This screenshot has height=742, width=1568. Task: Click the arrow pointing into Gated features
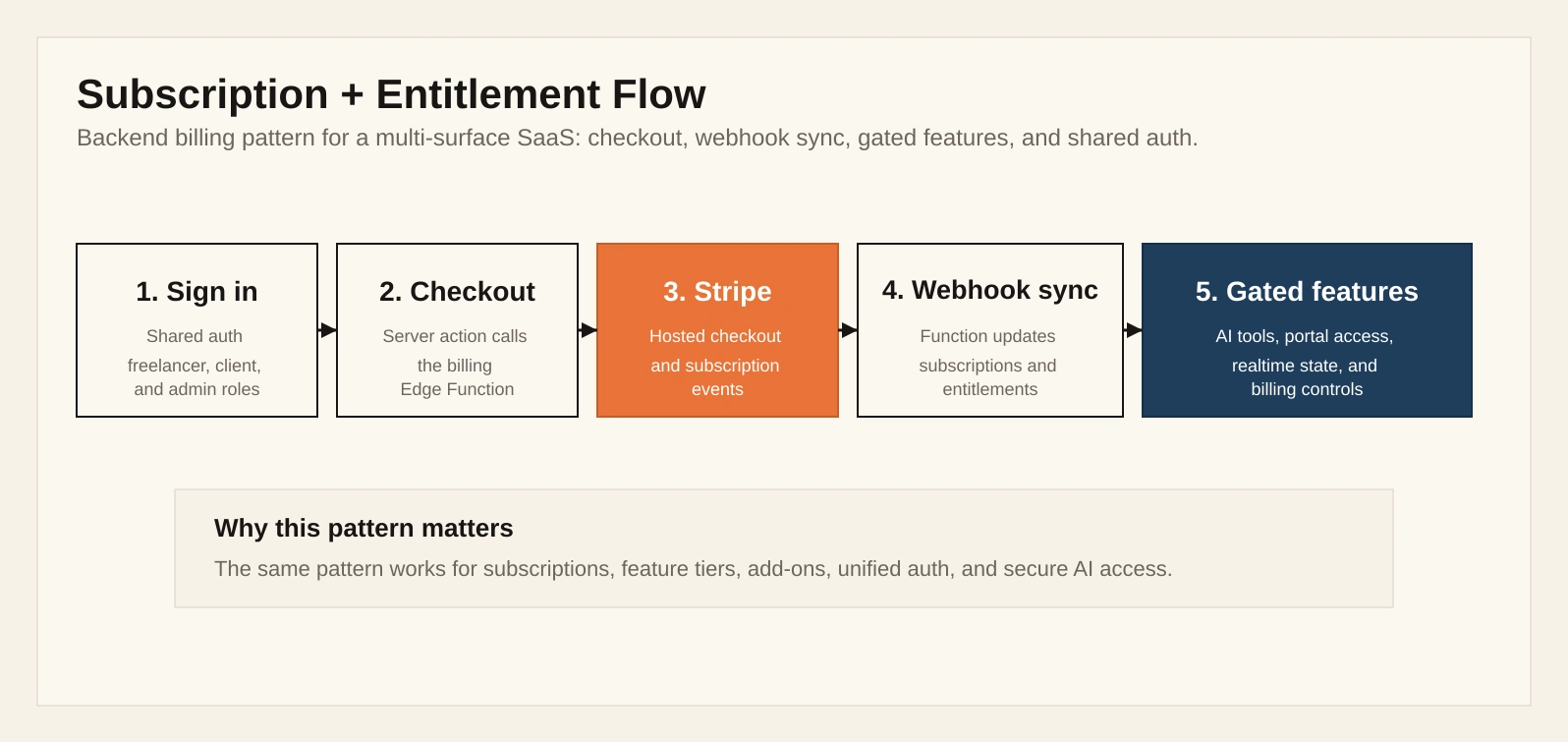1134,330
